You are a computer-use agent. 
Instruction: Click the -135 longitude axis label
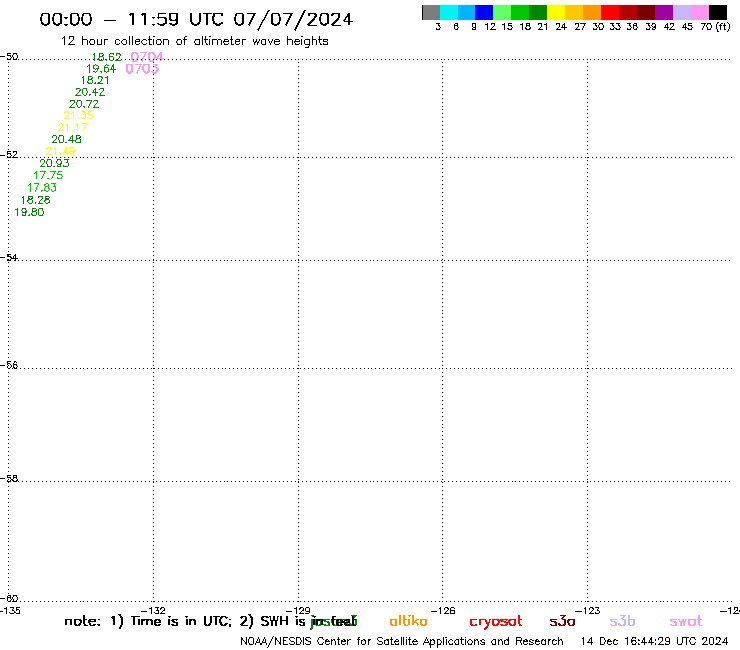click(x=10, y=610)
